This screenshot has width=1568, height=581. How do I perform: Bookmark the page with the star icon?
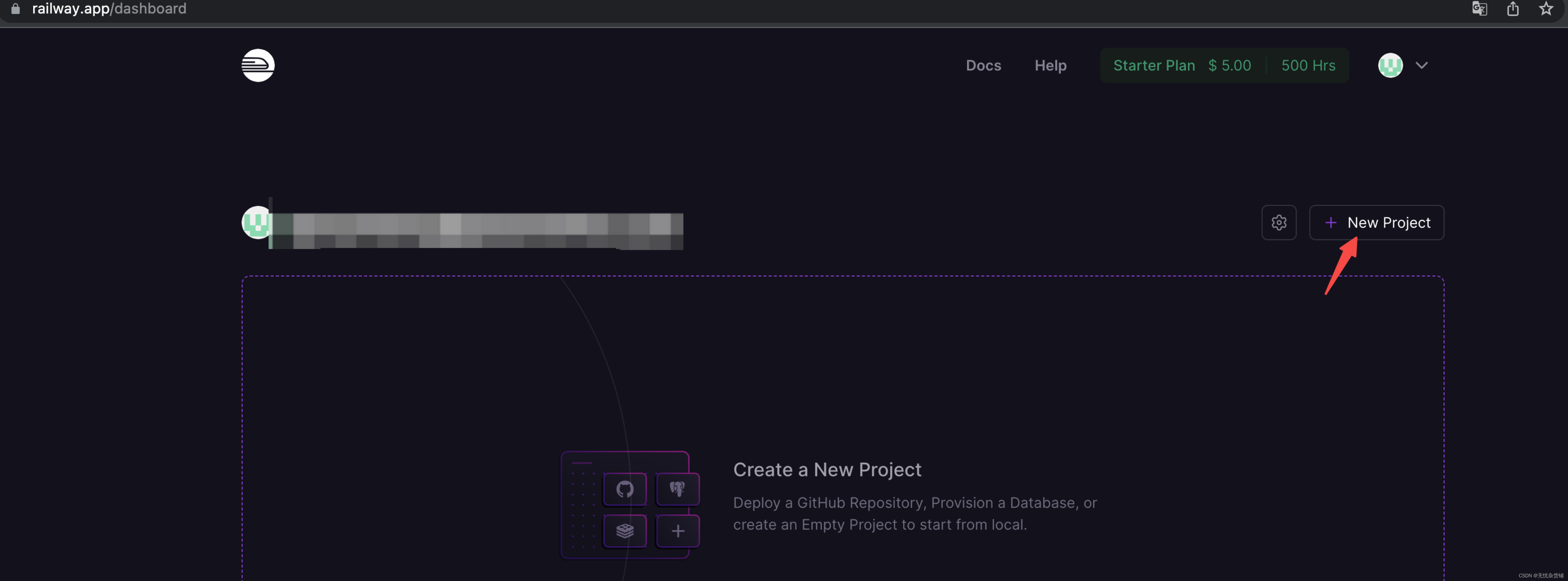pyautogui.click(x=1546, y=9)
